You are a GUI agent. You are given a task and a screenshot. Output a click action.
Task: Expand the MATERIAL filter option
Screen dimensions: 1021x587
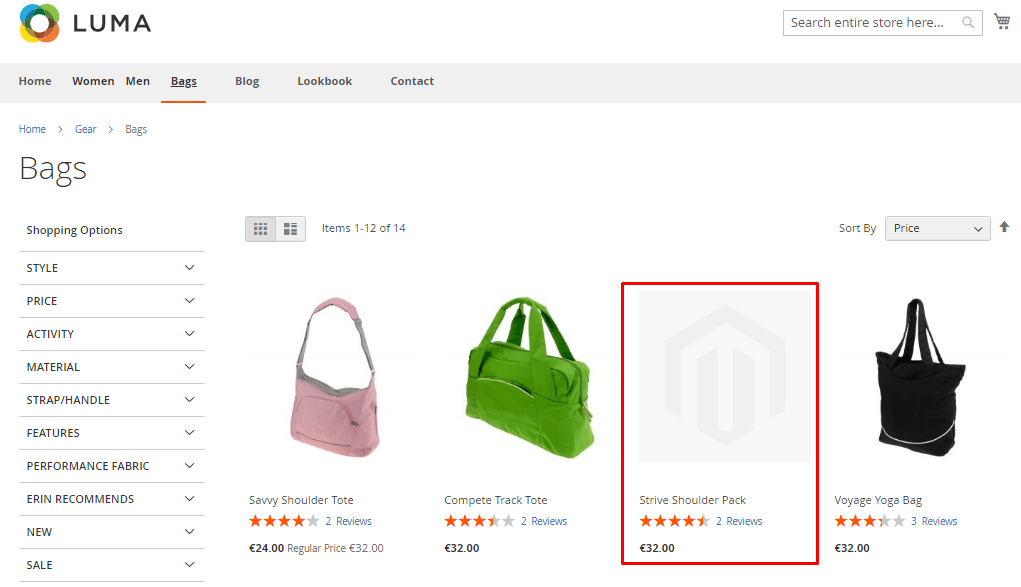click(112, 367)
